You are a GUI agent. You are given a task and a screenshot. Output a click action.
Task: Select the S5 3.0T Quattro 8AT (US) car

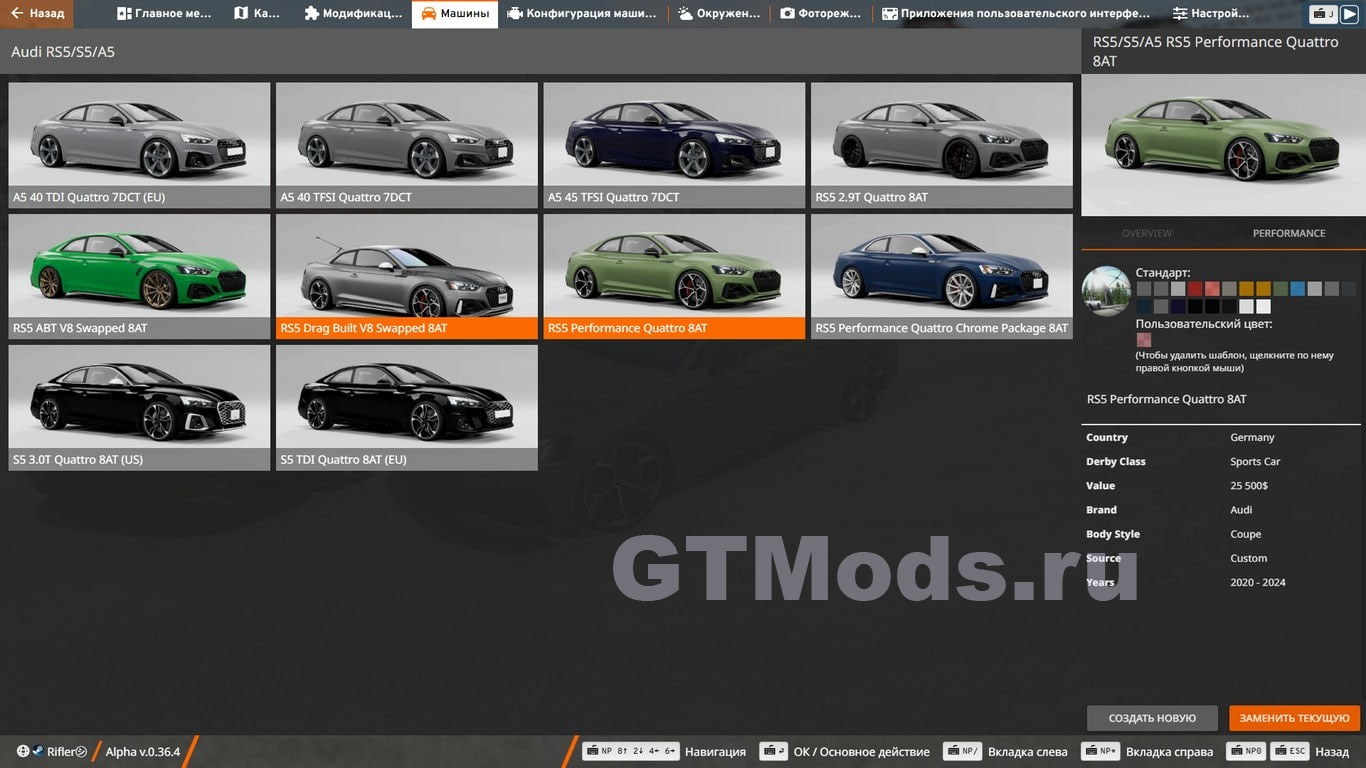point(139,407)
